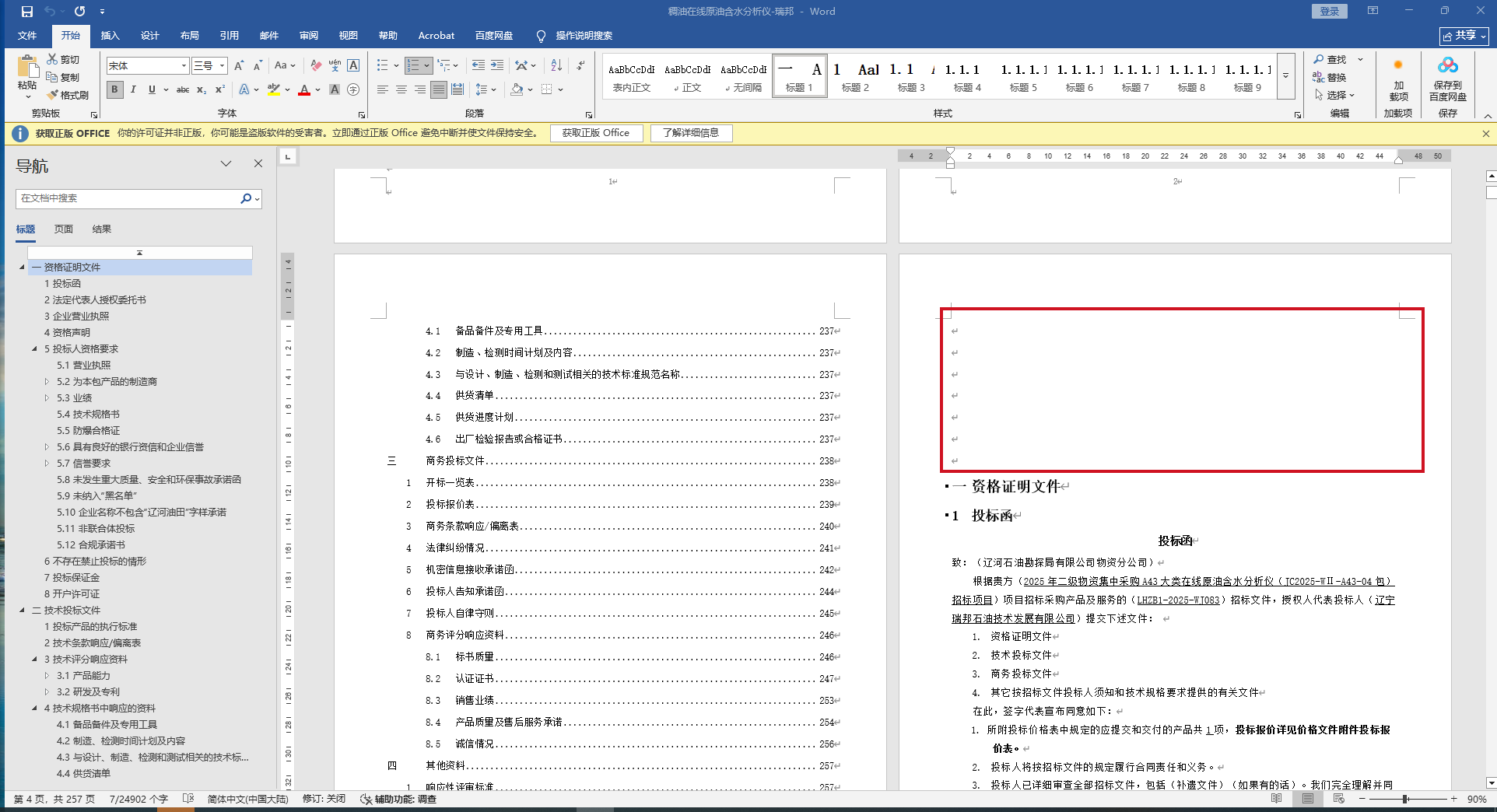Clear all formatting with the eraser icon
Screen dimensions: 1497x812
(315, 66)
